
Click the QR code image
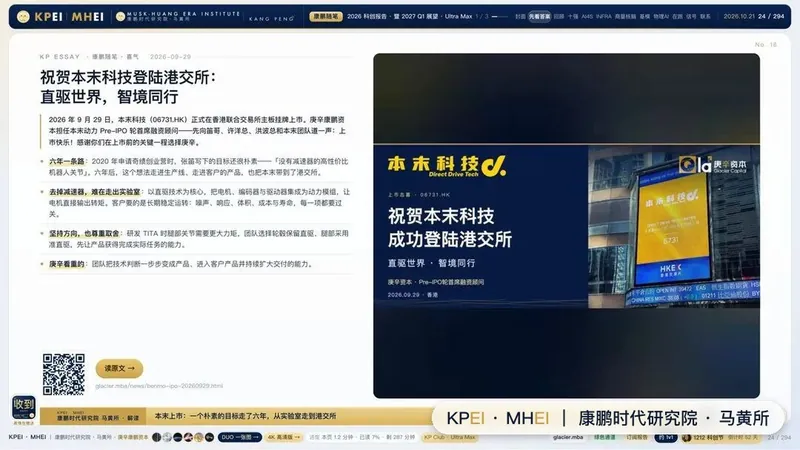click(64, 374)
